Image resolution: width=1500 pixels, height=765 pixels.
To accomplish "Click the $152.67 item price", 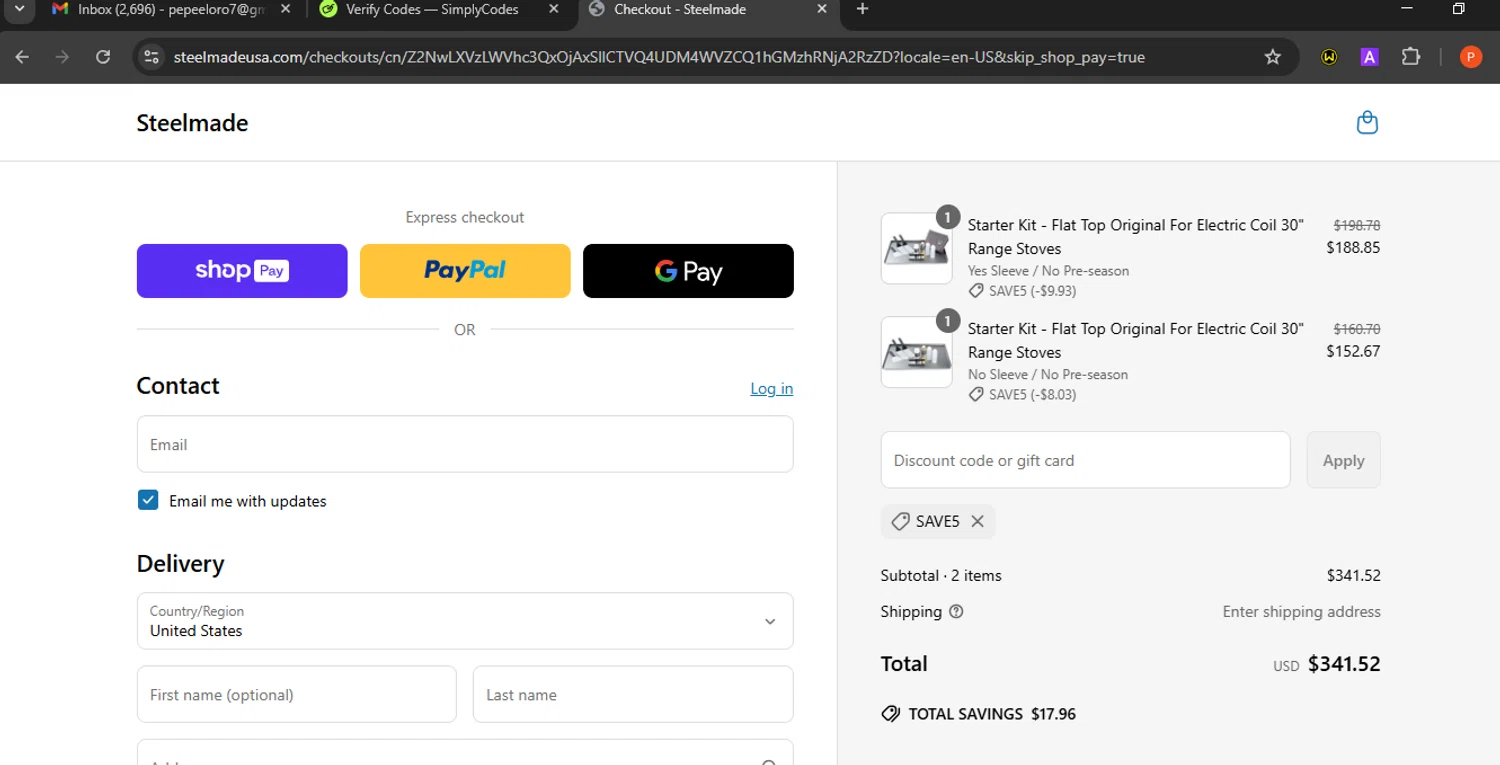I will (1353, 351).
